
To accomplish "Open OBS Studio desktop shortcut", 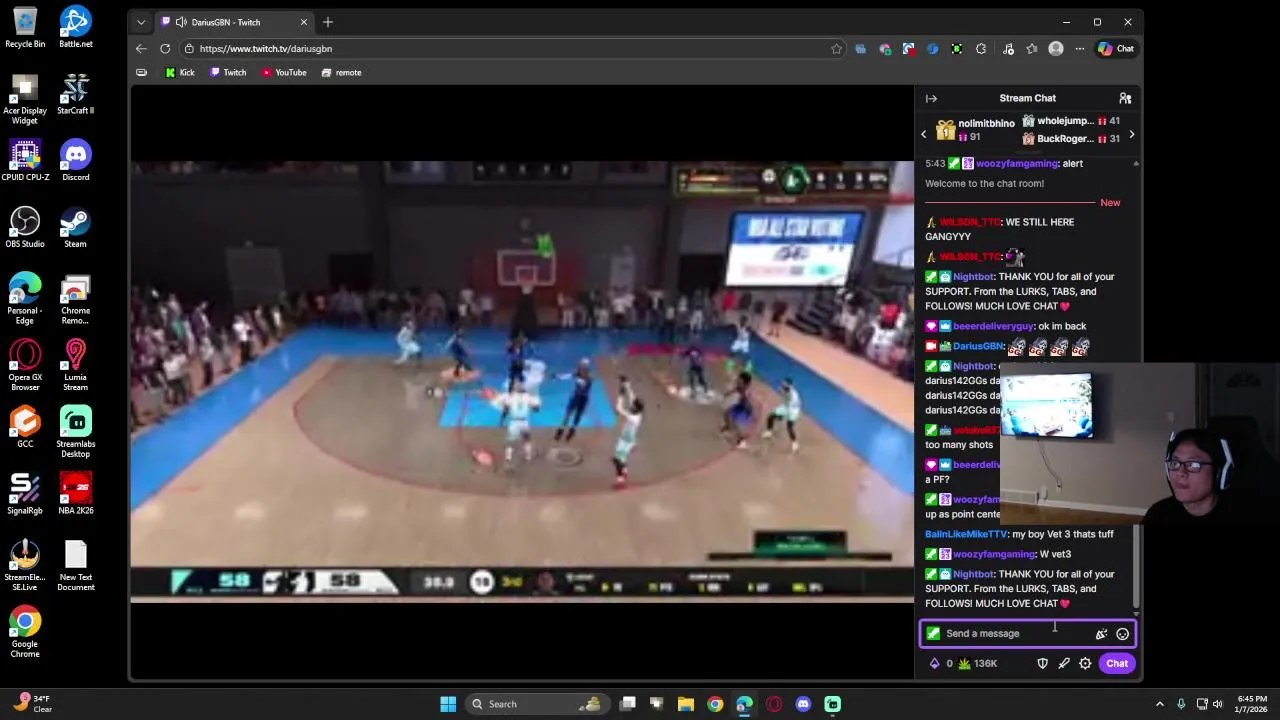I will coord(25,228).
